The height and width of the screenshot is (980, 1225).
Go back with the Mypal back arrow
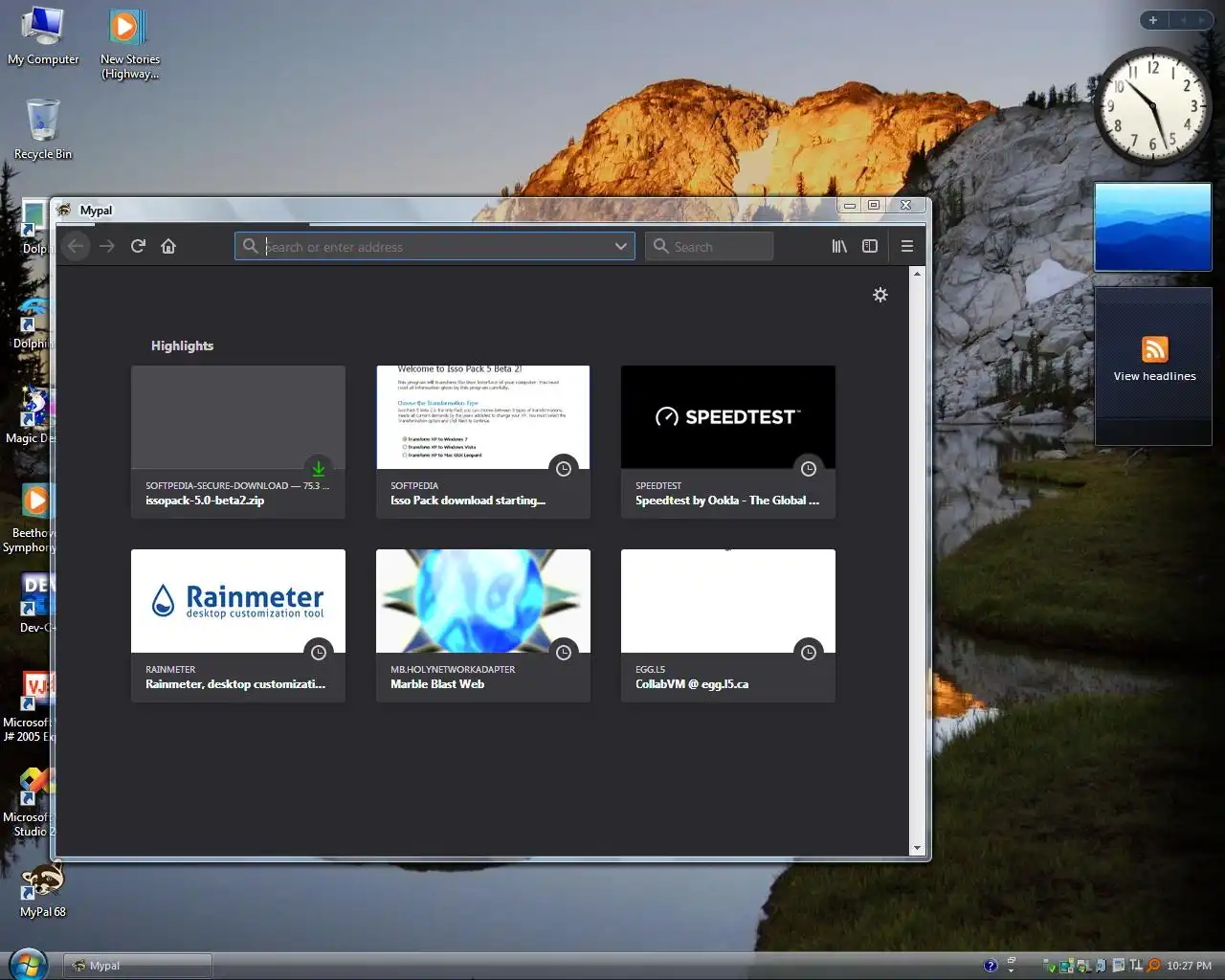click(x=77, y=246)
